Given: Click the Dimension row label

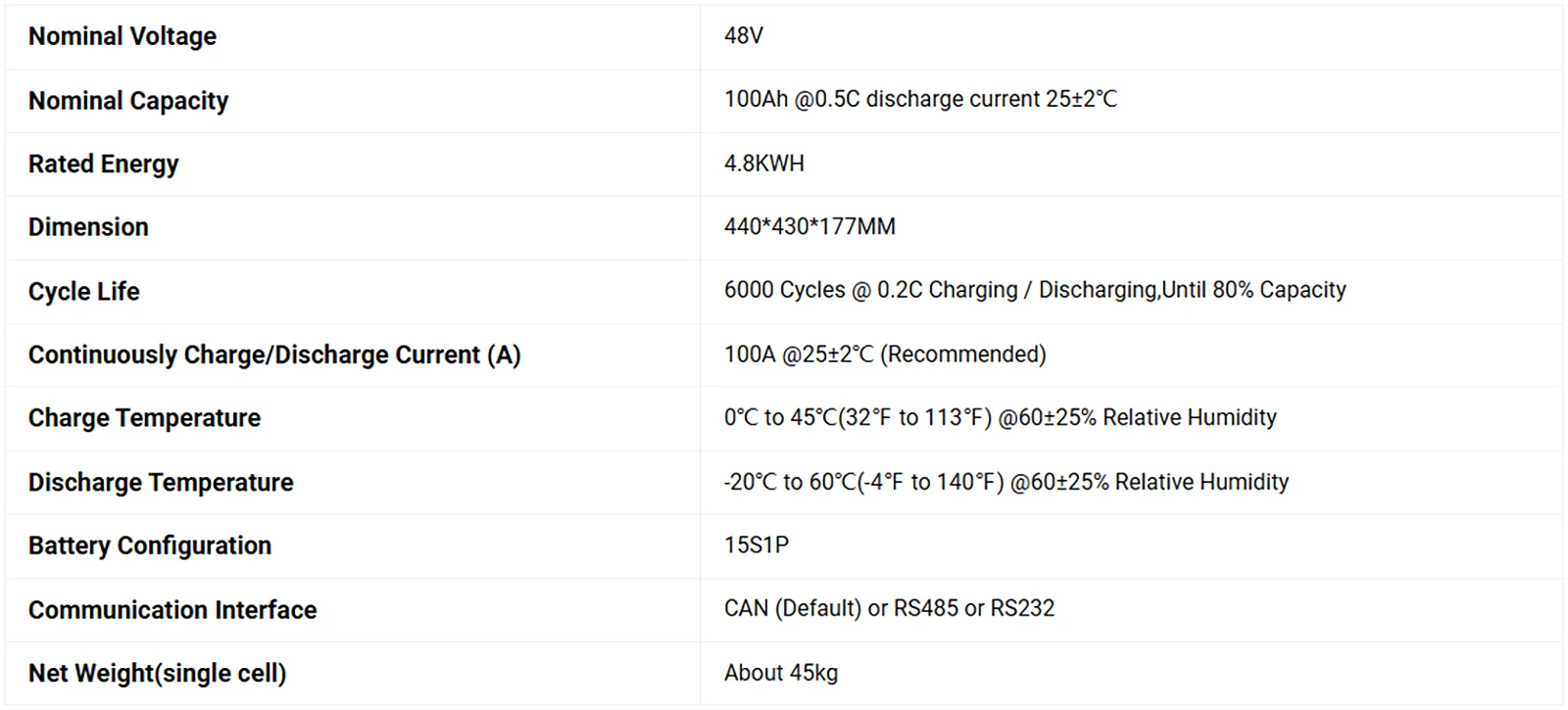Looking at the screenshot, I should click(x=88, y=227).
